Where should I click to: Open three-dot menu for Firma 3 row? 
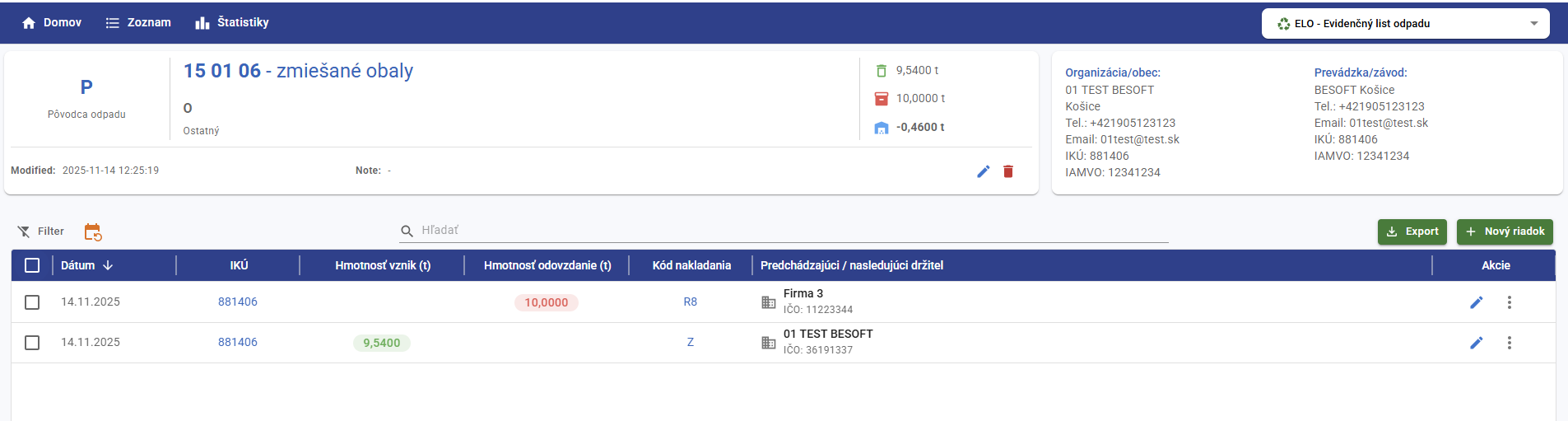(x=1509, y=302)
